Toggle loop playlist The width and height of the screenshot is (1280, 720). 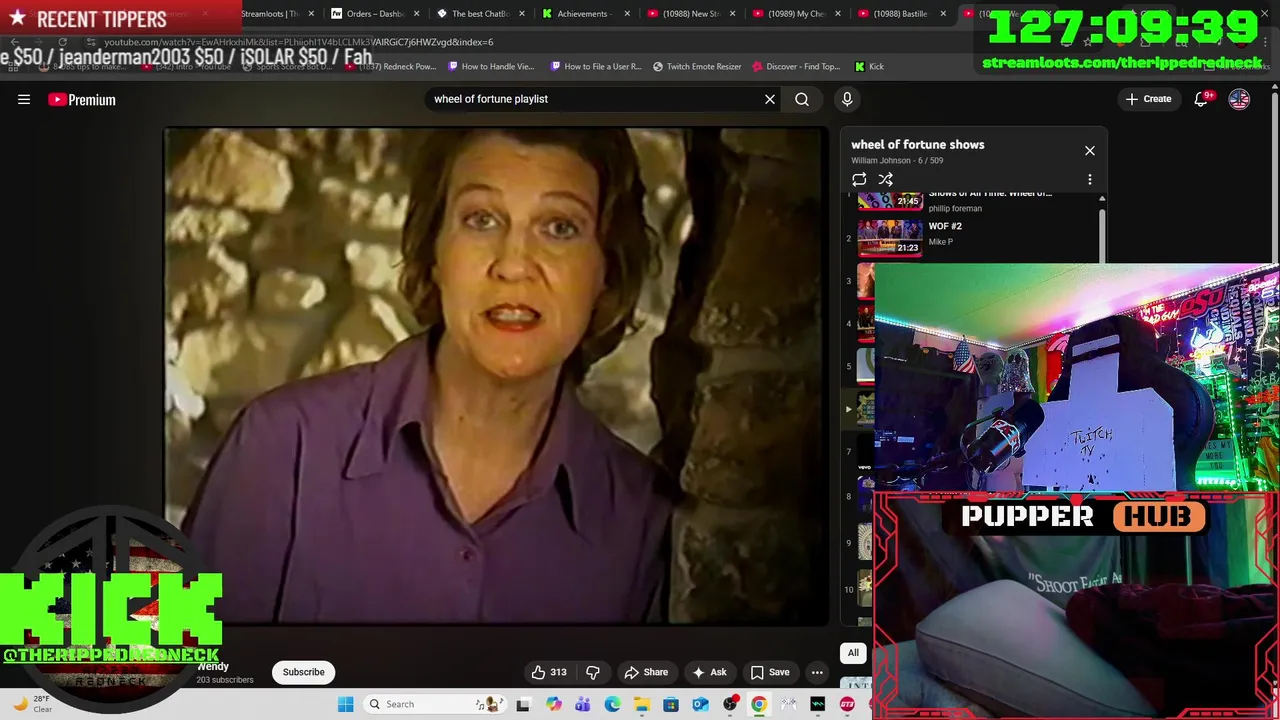click(x=859, y=180)
